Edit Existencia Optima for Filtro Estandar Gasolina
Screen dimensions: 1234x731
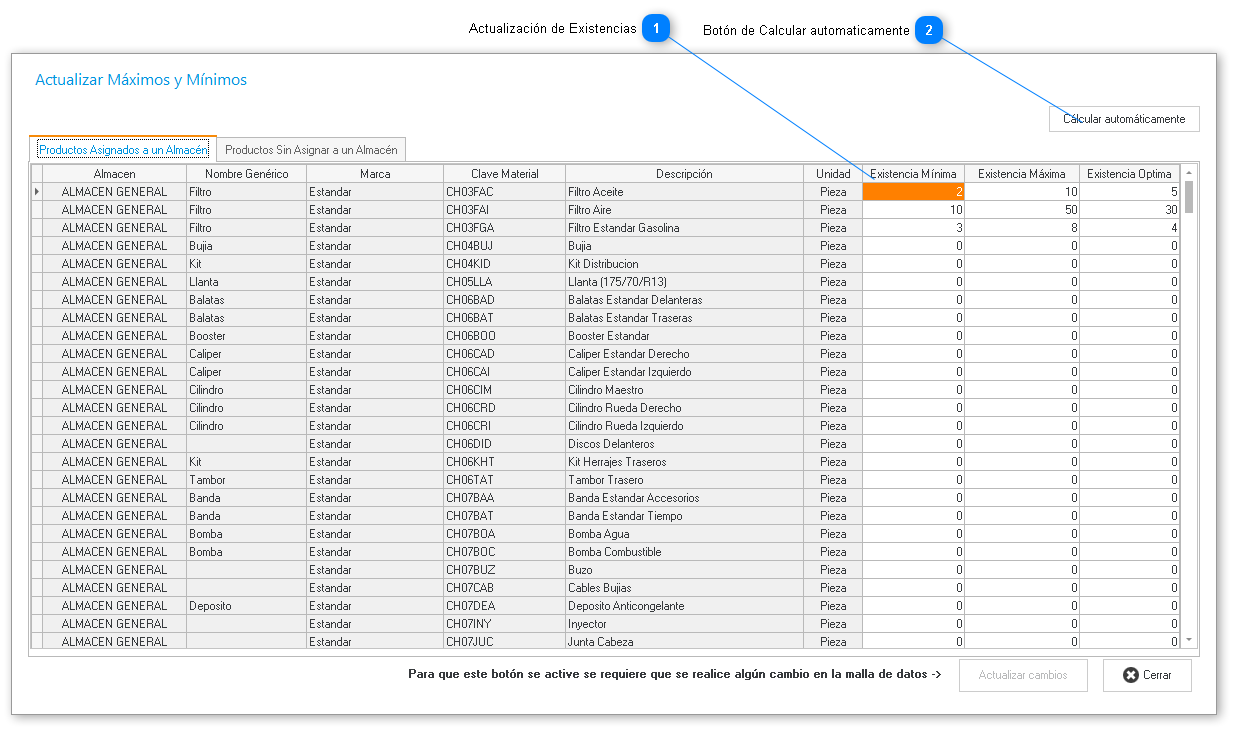(x=1129, y=228)
